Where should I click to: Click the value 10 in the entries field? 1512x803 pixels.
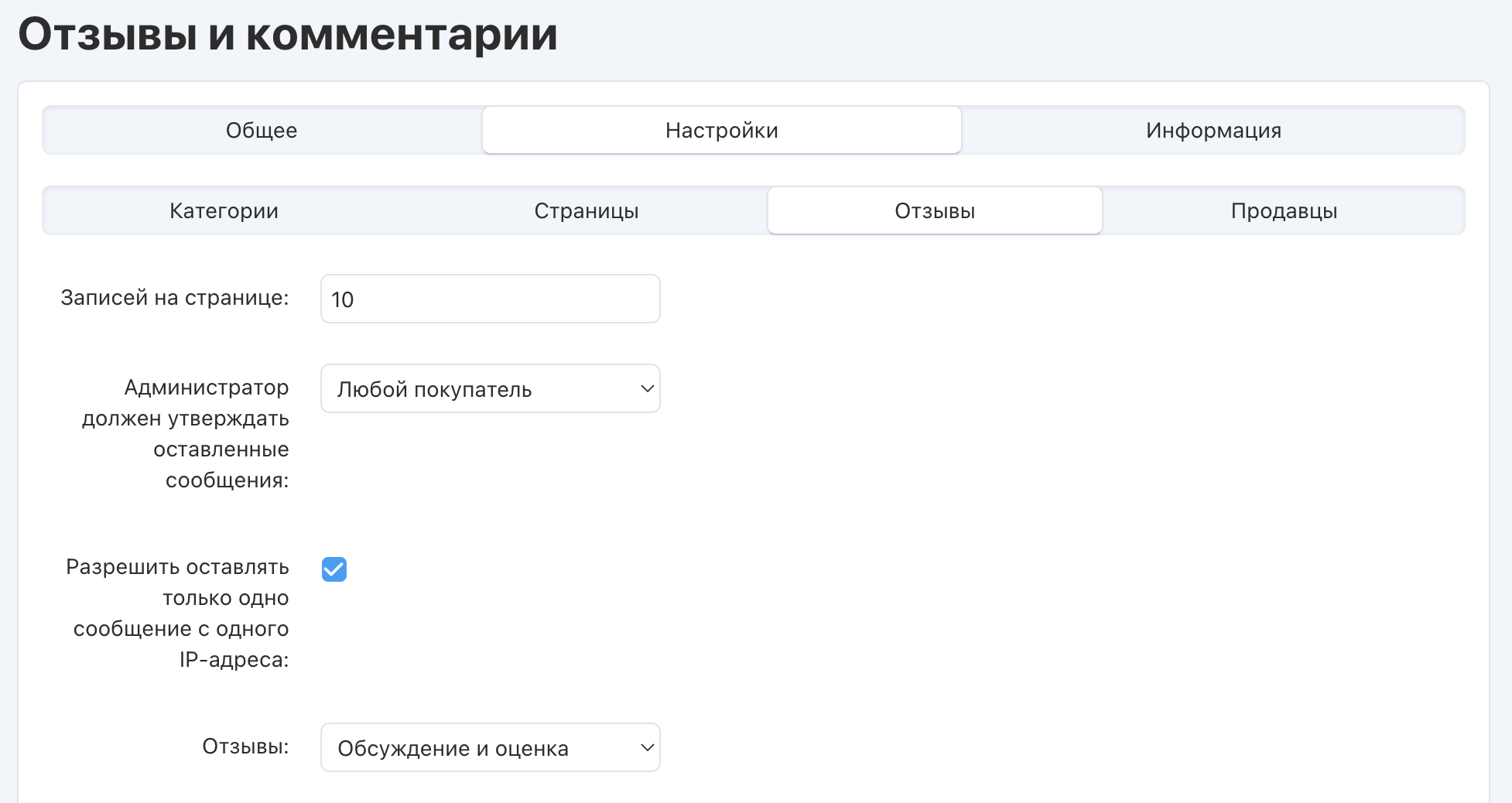[343, 300]
